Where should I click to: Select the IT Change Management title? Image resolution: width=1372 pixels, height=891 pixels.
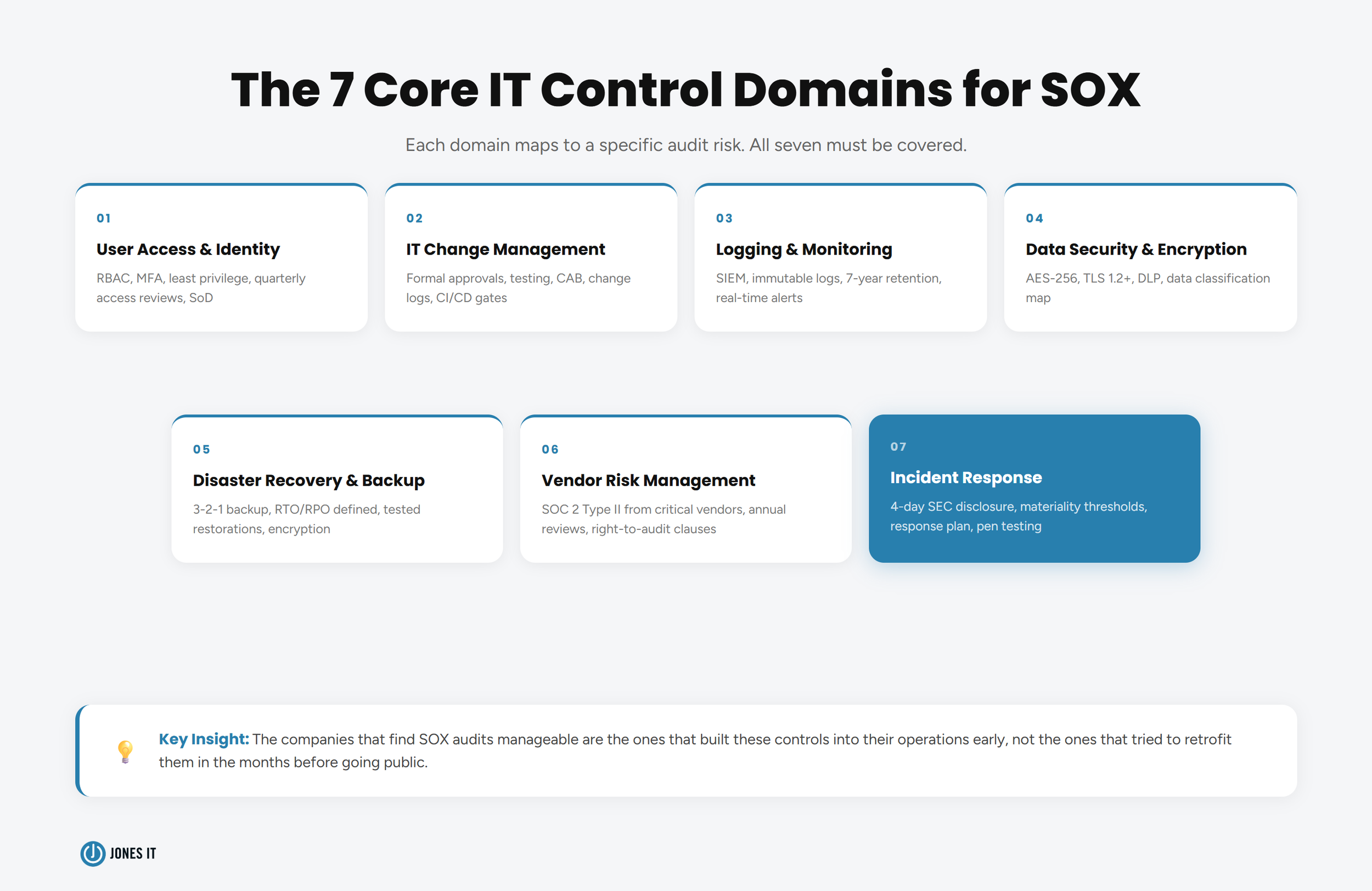tap(505, 249)
